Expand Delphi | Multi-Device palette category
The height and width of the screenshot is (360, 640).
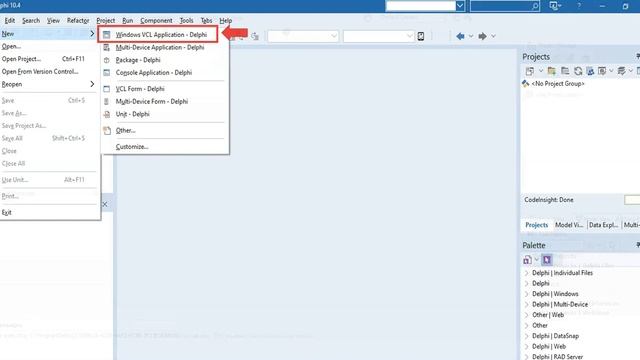coord(527,304)
